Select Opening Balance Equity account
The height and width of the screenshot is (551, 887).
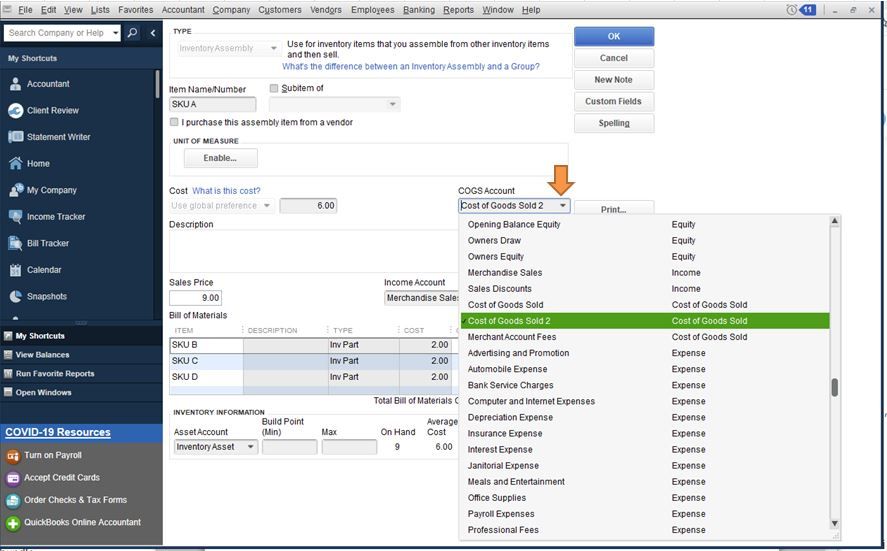click(645, 225)
